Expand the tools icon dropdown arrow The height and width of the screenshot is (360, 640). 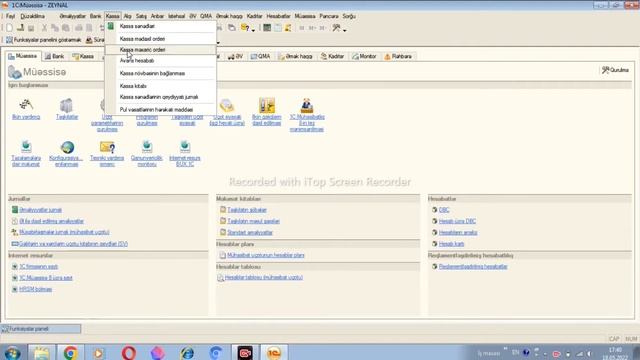[x=345, y=29]
